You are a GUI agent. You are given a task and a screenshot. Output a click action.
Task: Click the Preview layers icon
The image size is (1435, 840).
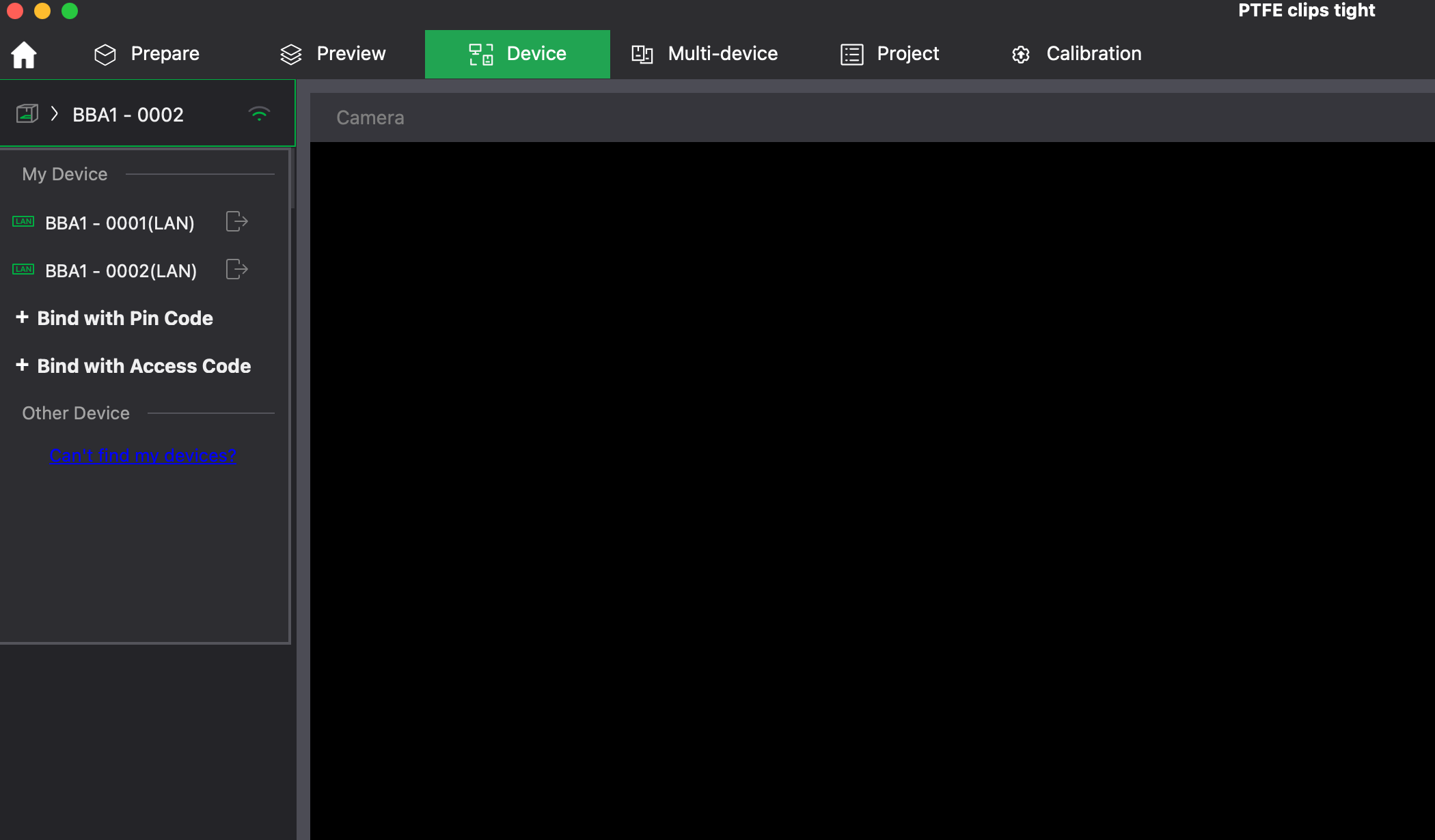pyautogui.click(x=291, y=53)
